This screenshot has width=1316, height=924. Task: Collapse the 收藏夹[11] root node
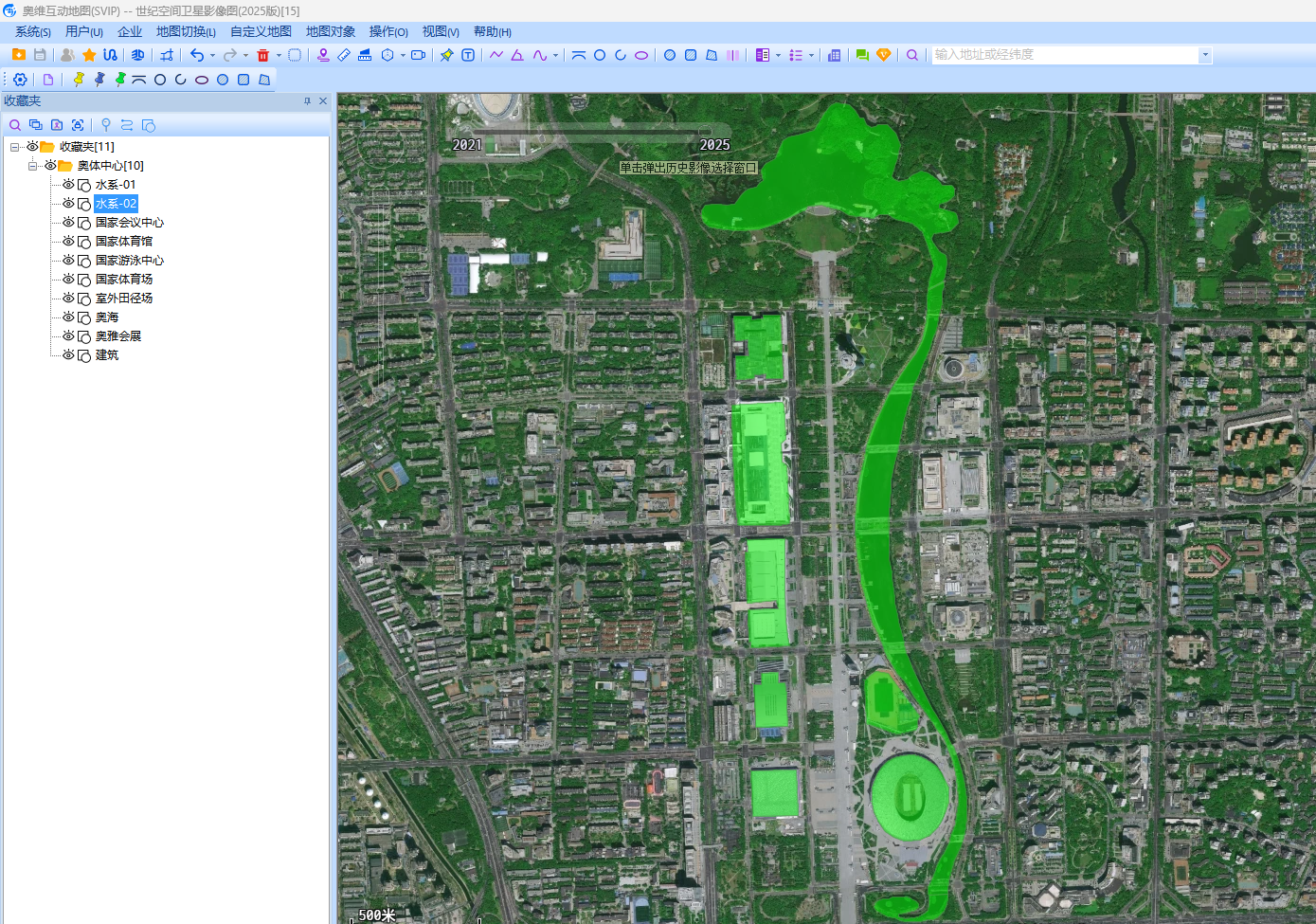(14, 147)
